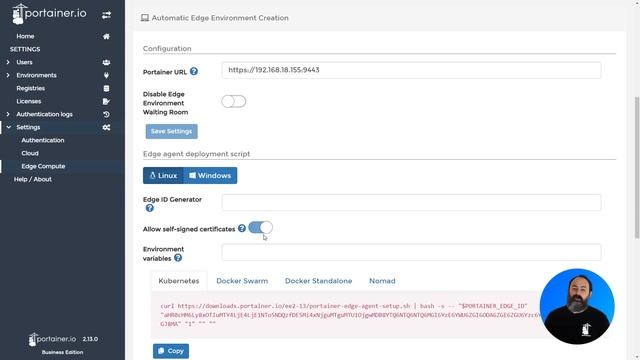Click into the Portainer URL field
This screenshot has height=360, width=640.
tap(411, 70)
